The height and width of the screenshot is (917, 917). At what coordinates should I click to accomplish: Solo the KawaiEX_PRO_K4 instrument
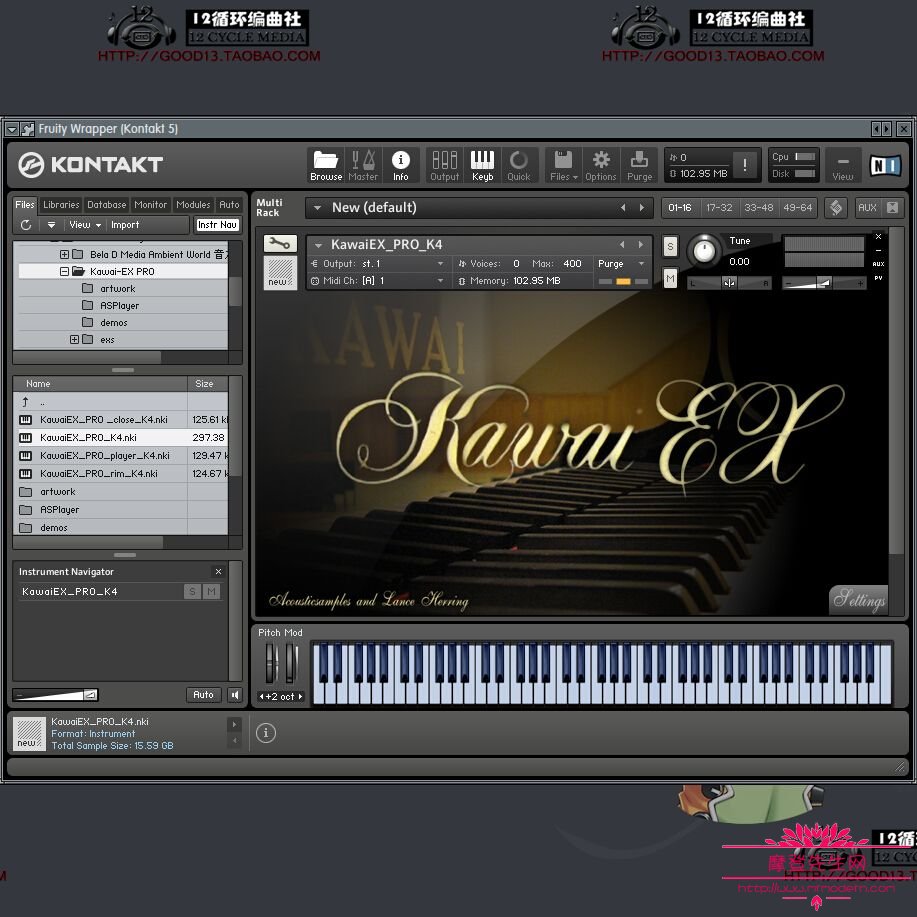coord(670,246)
